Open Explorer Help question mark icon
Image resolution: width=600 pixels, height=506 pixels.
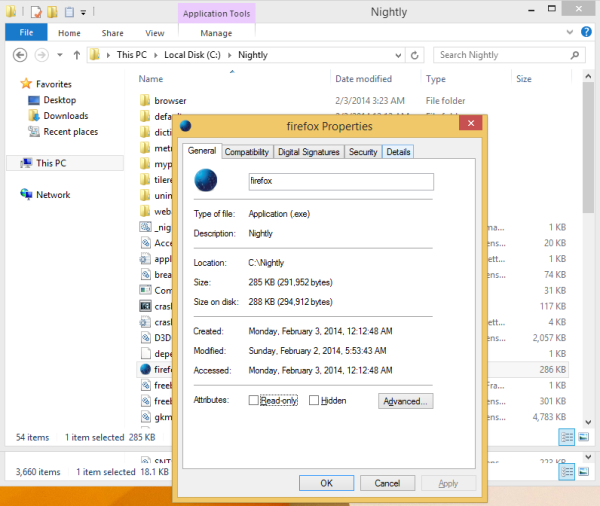coord(586,32)
